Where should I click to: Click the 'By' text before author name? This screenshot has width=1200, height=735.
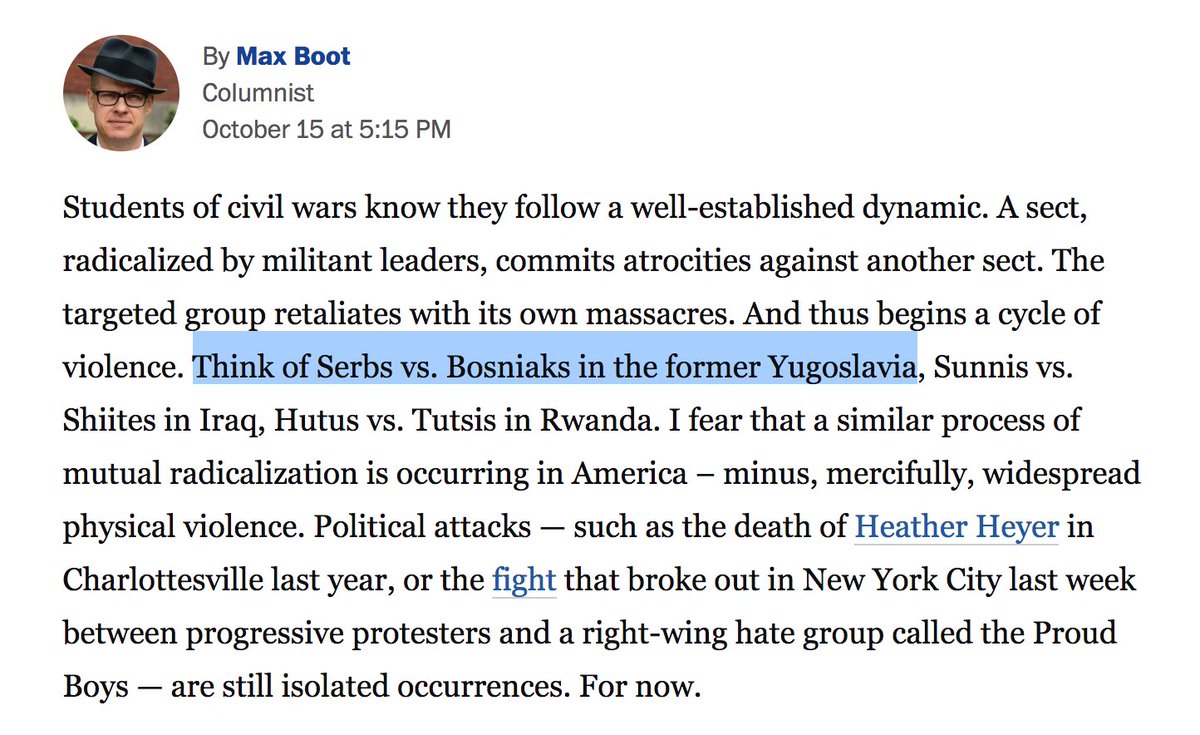pyautogui.click(x=215, y=57)
